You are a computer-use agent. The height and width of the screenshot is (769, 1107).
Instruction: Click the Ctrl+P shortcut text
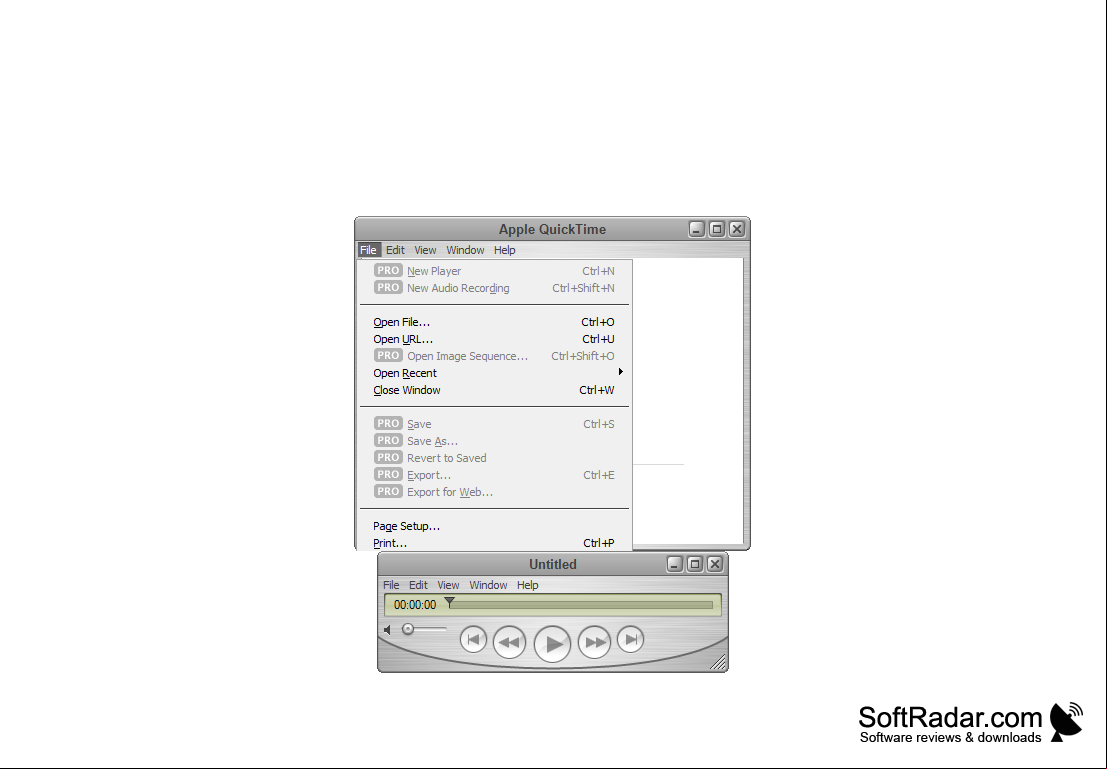[599, 543]
